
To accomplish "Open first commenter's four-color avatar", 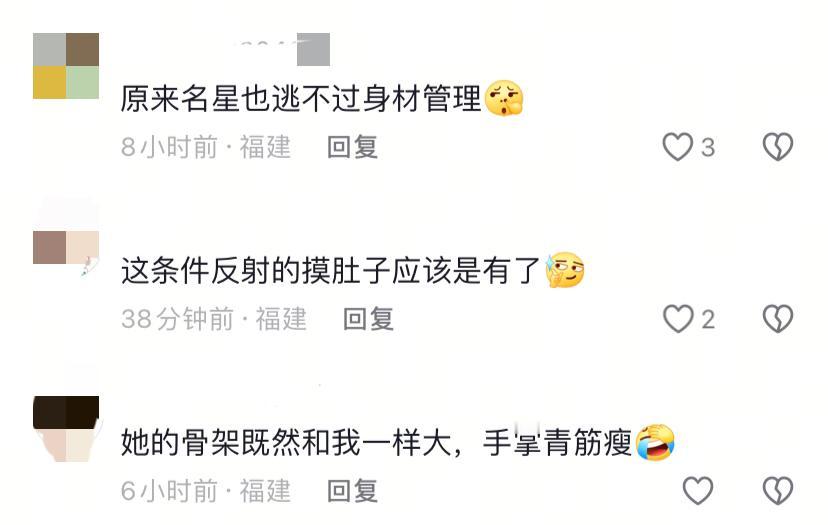I will [66, 66].
